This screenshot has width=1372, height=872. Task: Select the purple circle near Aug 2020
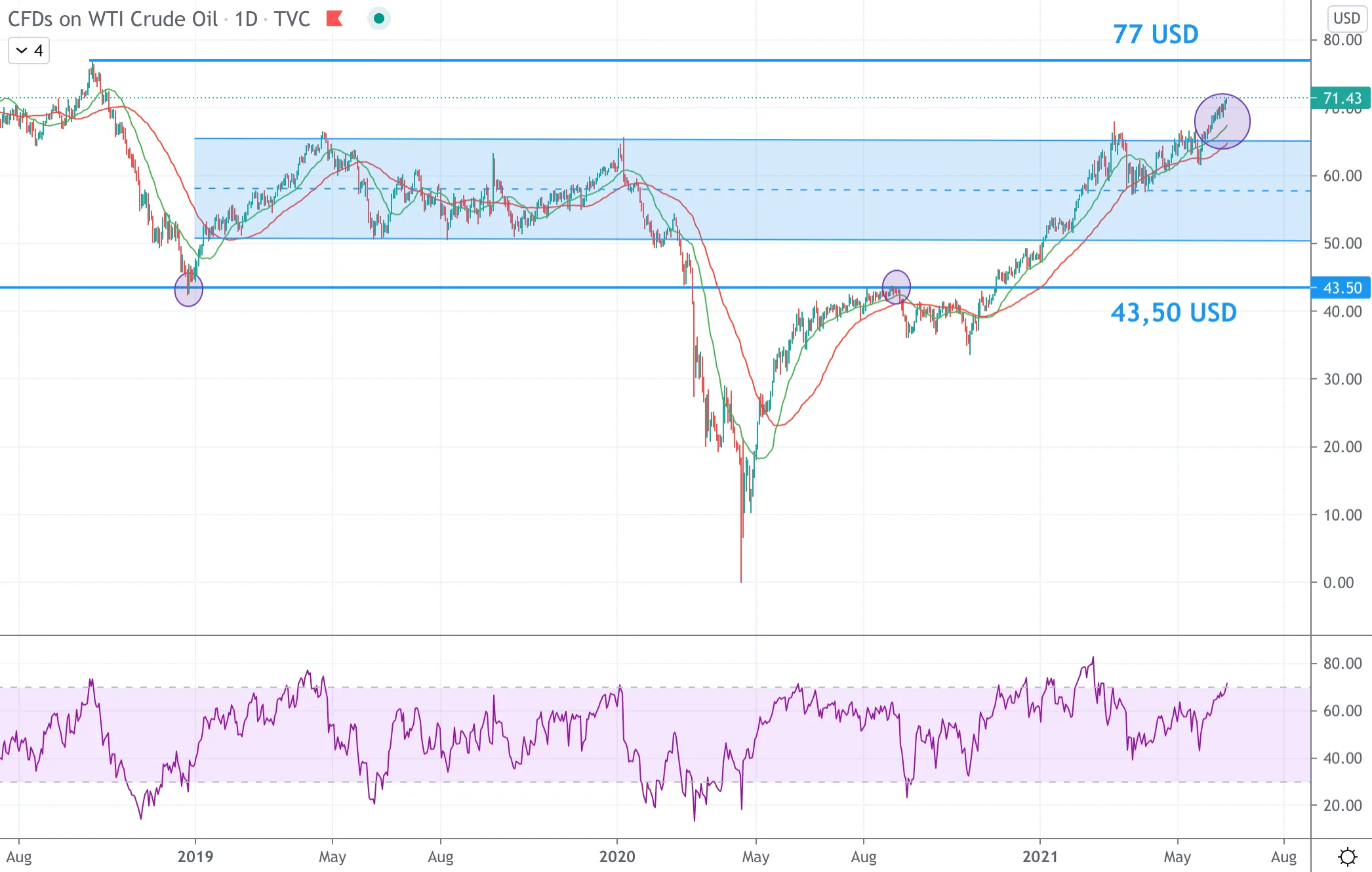896,287
